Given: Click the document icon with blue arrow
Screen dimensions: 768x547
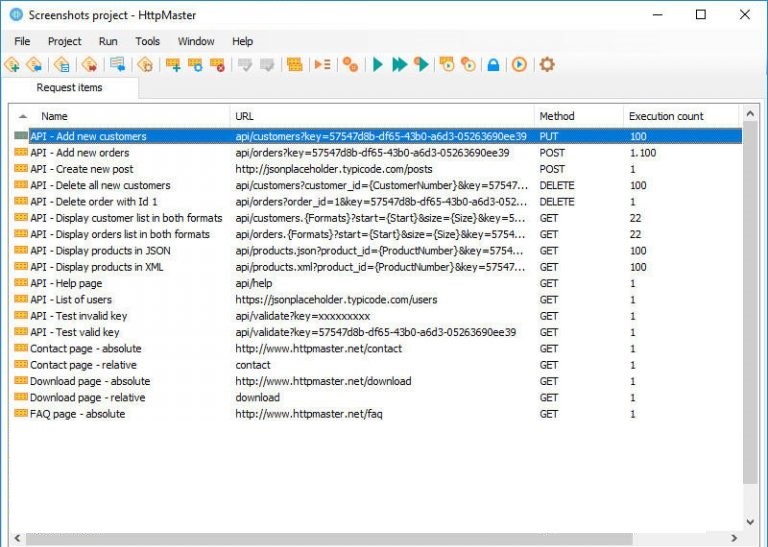Looking at the screenshot, I should [118, 64].
